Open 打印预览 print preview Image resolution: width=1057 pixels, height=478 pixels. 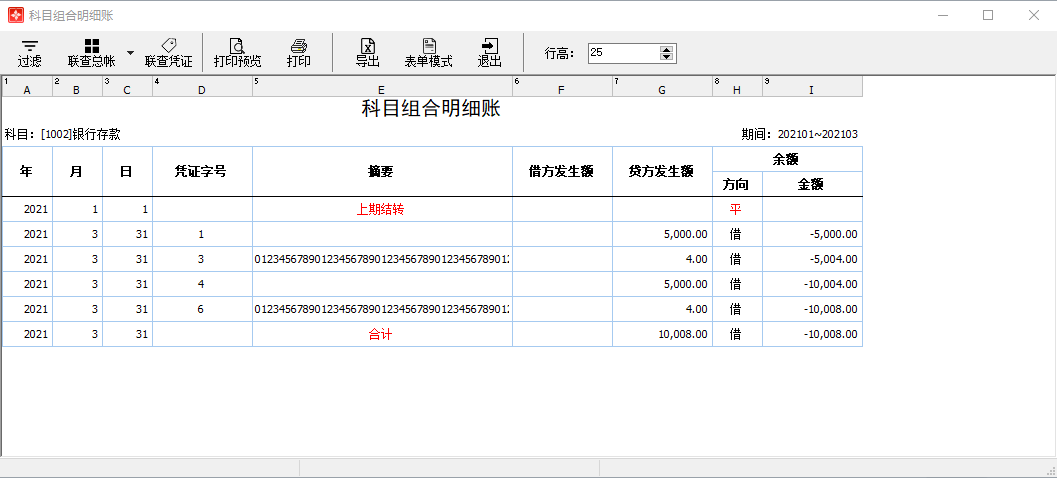click(x=237, y=52)
